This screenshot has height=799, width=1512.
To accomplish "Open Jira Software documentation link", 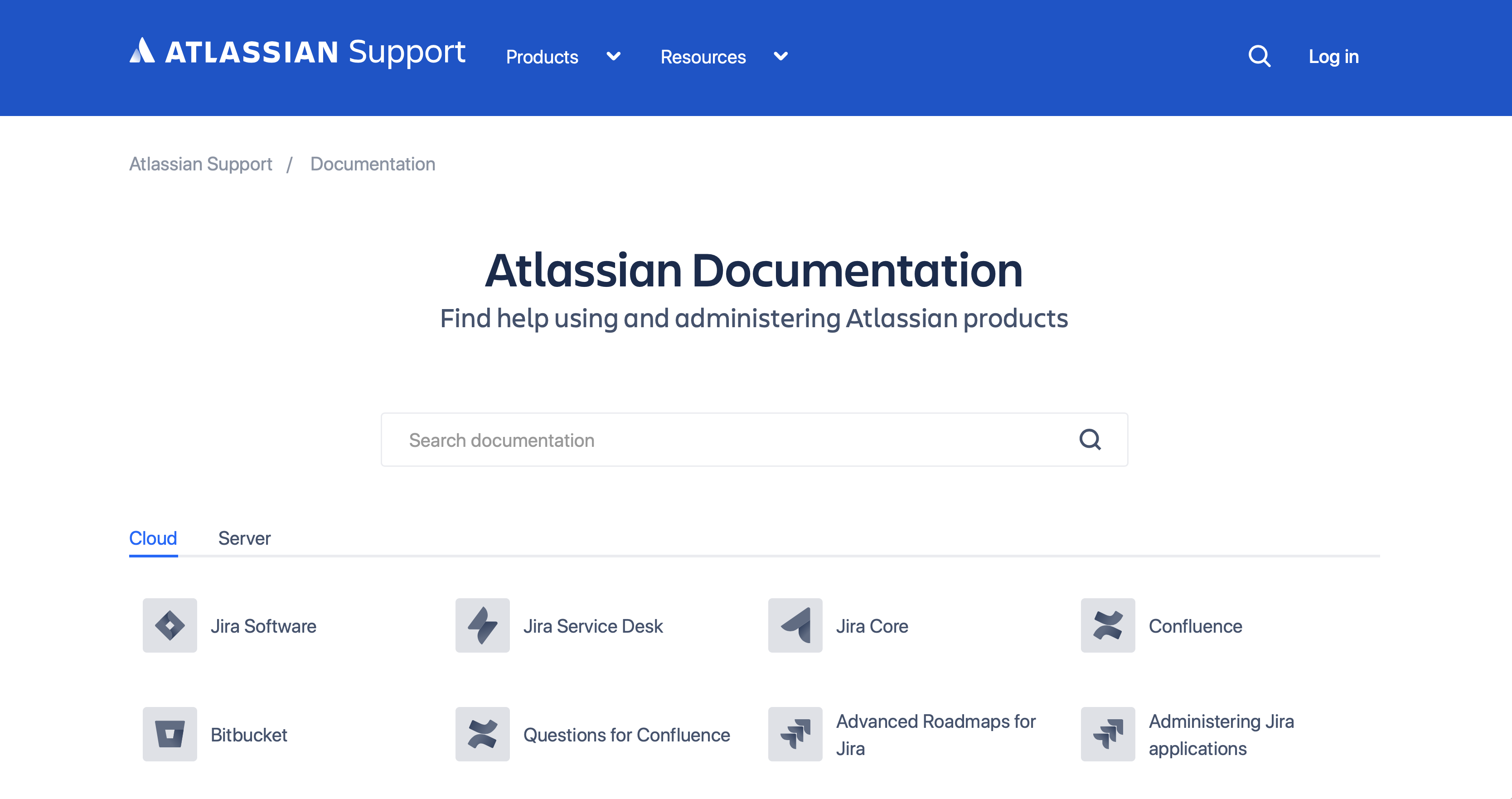I will click(263, 626).
